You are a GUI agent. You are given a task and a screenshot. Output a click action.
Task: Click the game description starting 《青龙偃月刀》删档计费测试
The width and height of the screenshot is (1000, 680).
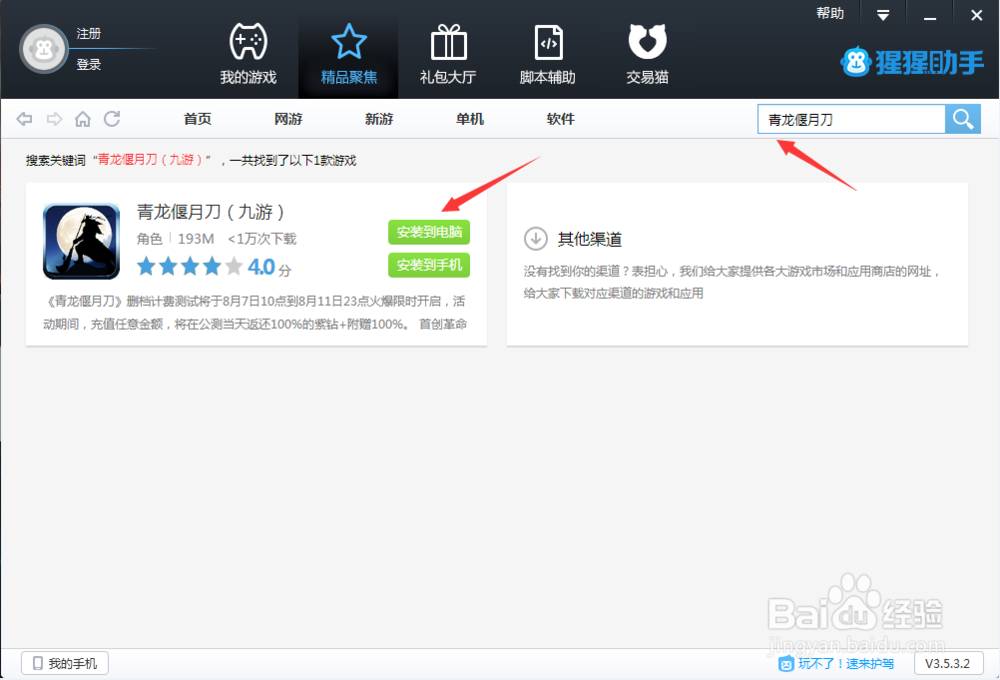(255, 313)
